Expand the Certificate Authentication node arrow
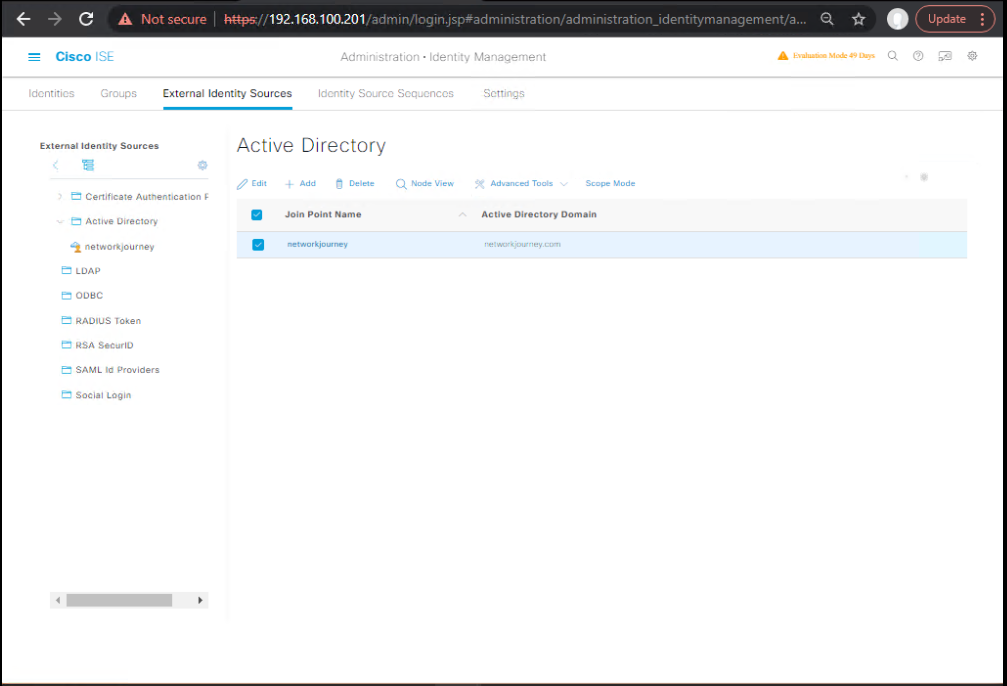This screenshot has width=1007, height=686. 60,197
